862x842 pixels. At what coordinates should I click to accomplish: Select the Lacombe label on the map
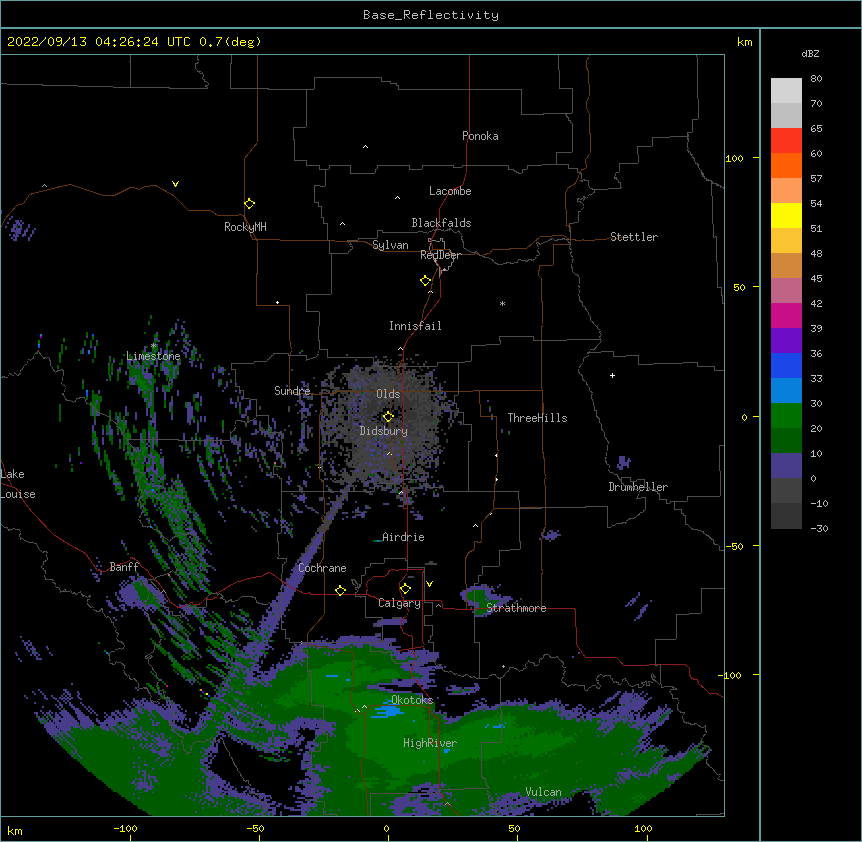(x=450, y=191)
